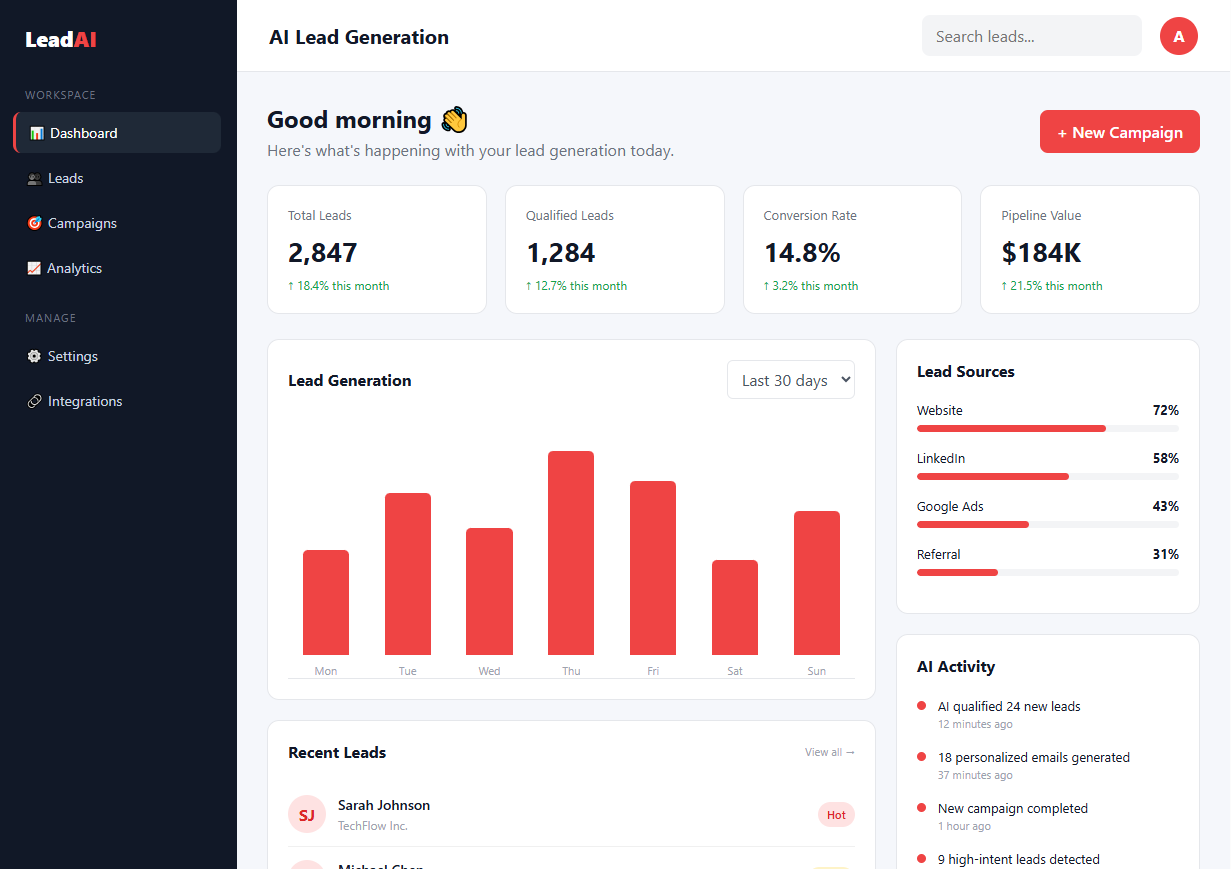This screenshot has height=869, width=1231.
Task: Click the Monday bar in chart
Action: tap(326, 602)
